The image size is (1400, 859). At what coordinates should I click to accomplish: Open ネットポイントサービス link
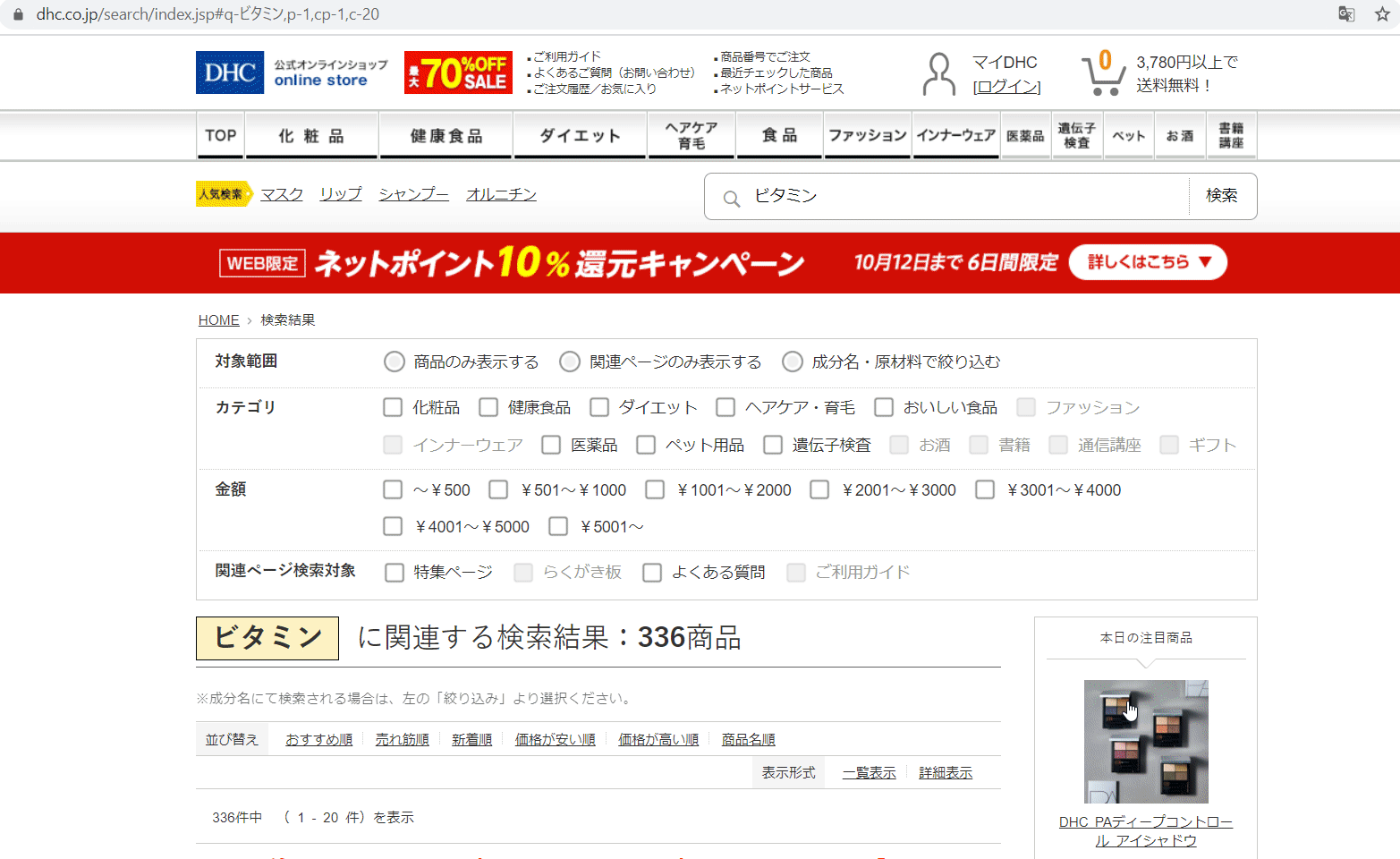[782, 89]
